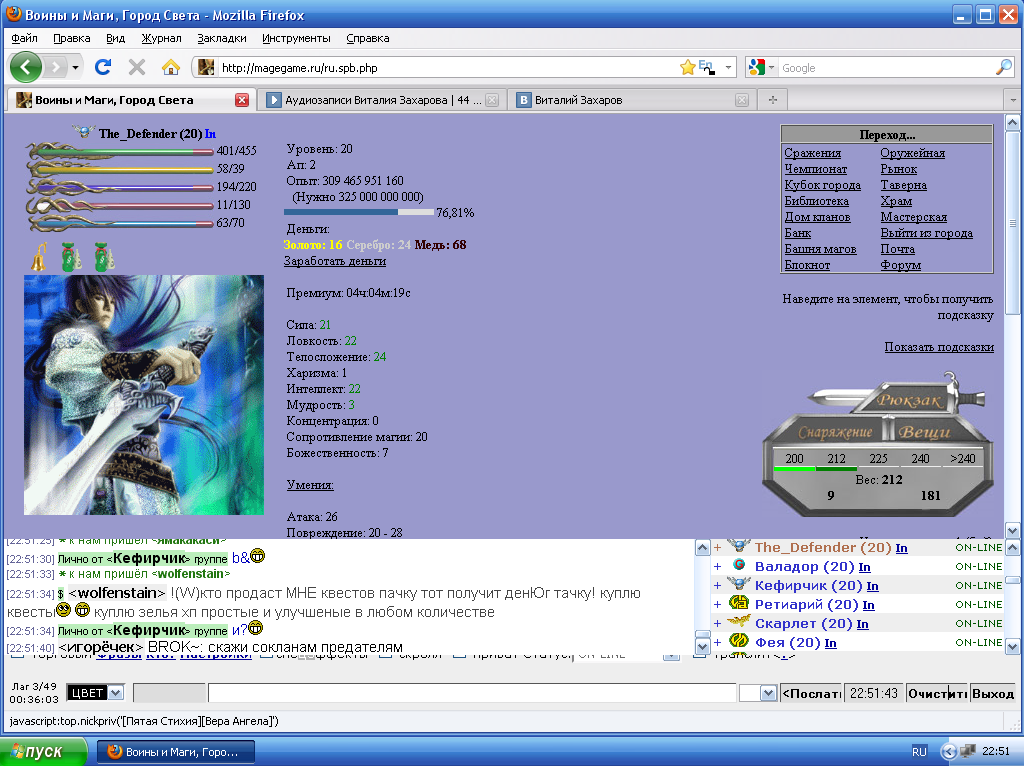Click the weight capacity bar under 200-212
This screenshot has width=1024, height=768.
(x=815, y=468)
